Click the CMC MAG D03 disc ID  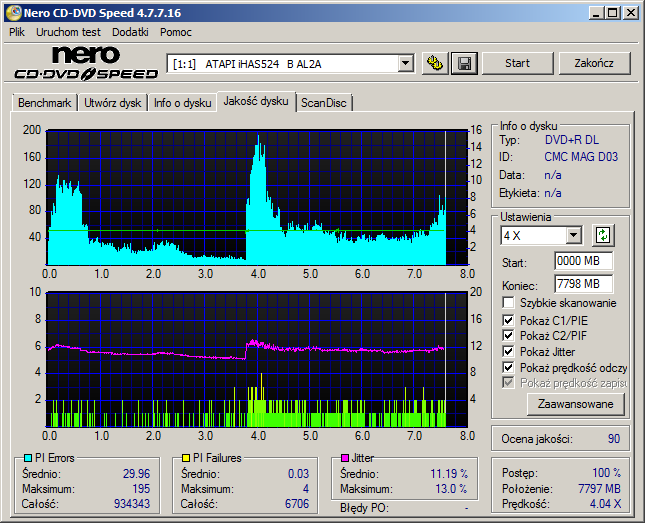pos(581,157)
